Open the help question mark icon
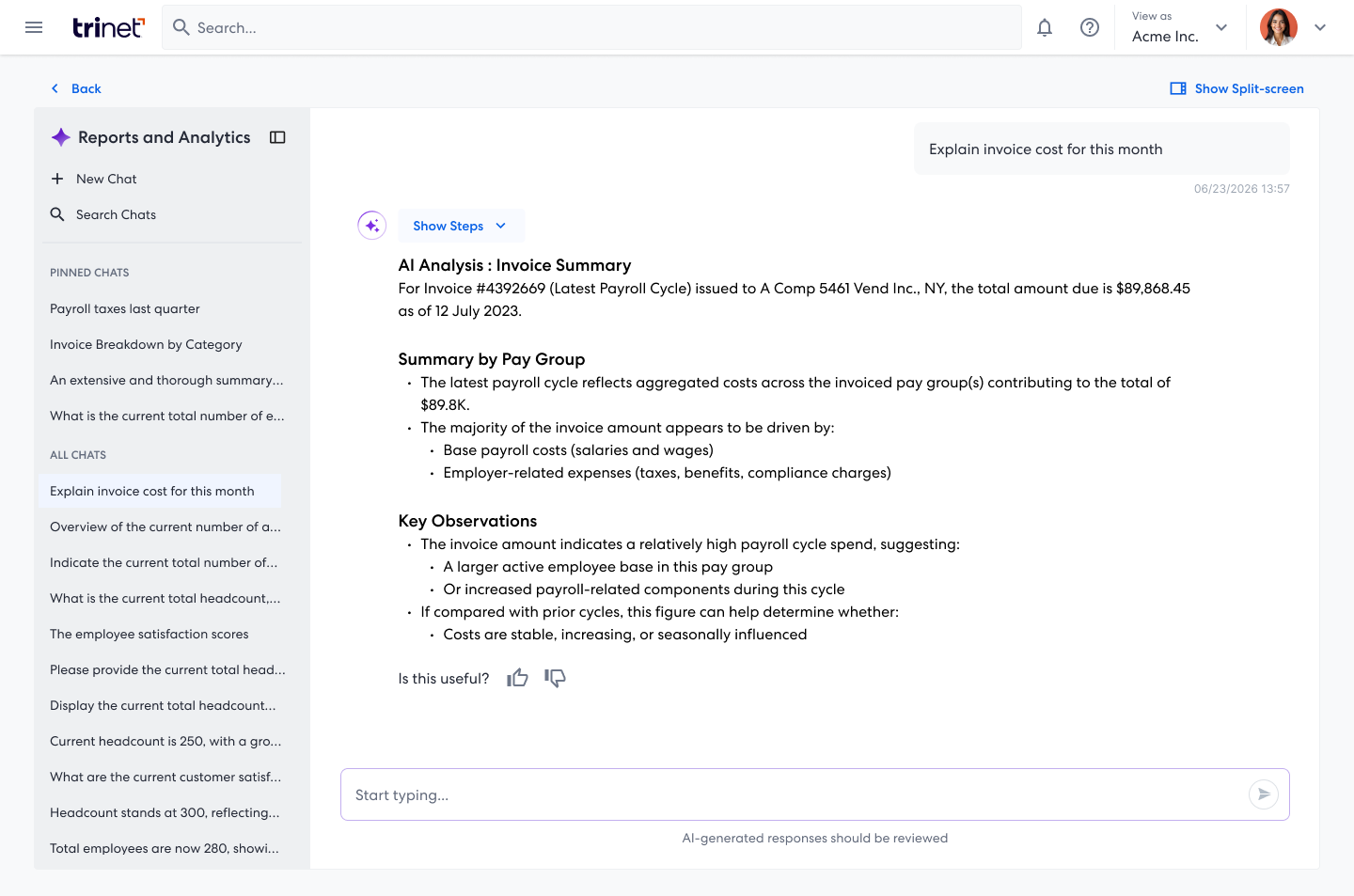Screen dimensions: 1354x896 pos(1090,27)
